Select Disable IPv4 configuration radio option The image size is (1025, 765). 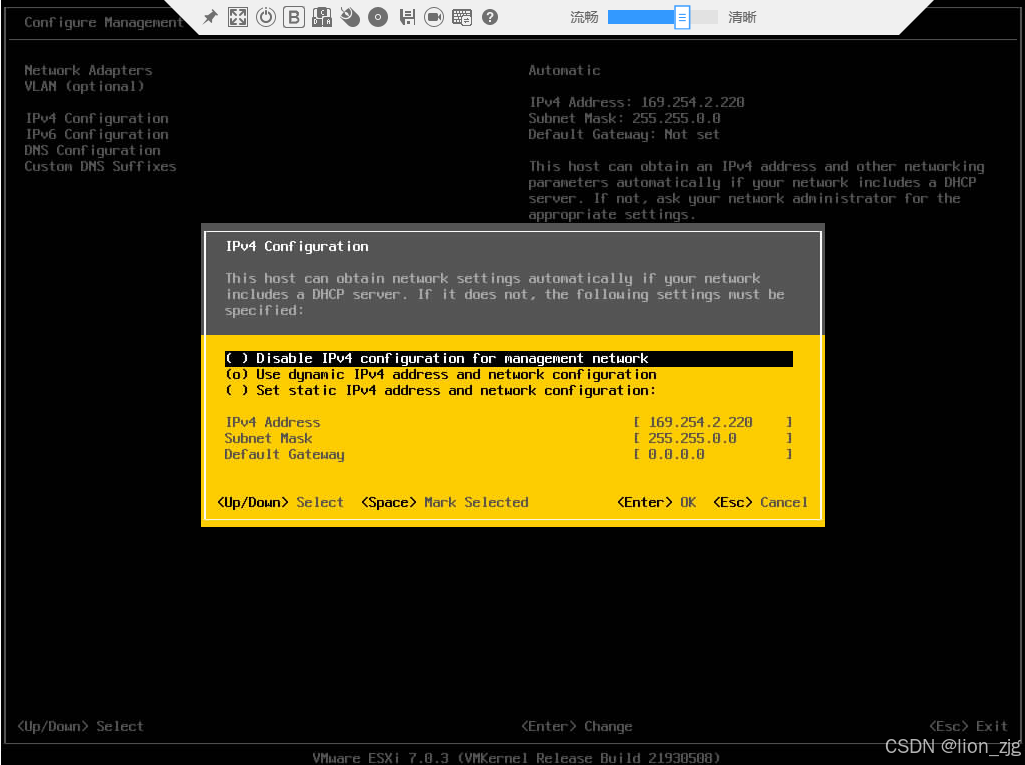point(437,359)
